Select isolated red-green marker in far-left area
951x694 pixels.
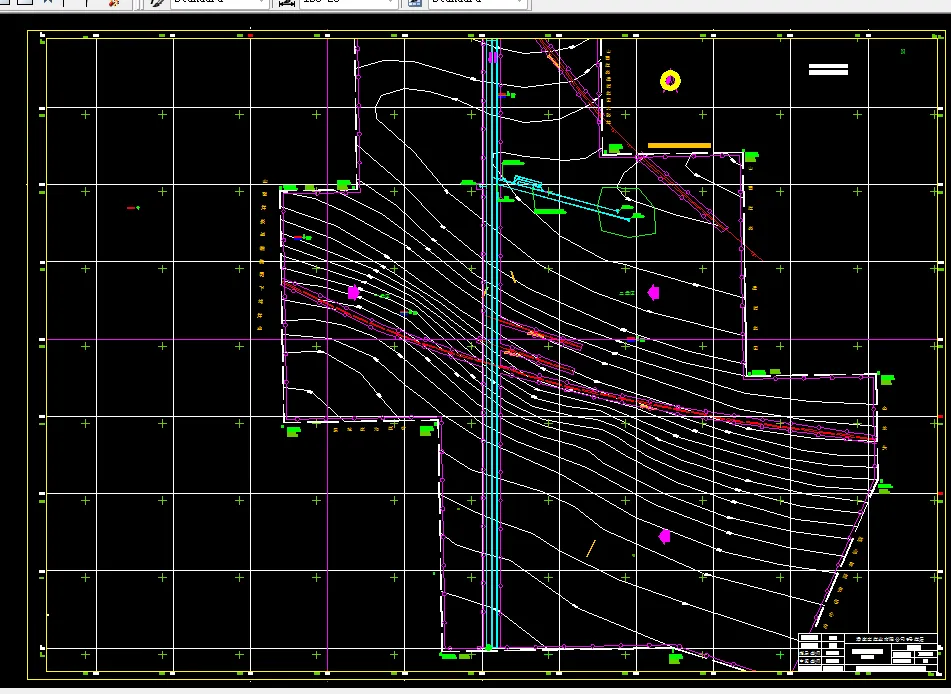coord(133,208)
